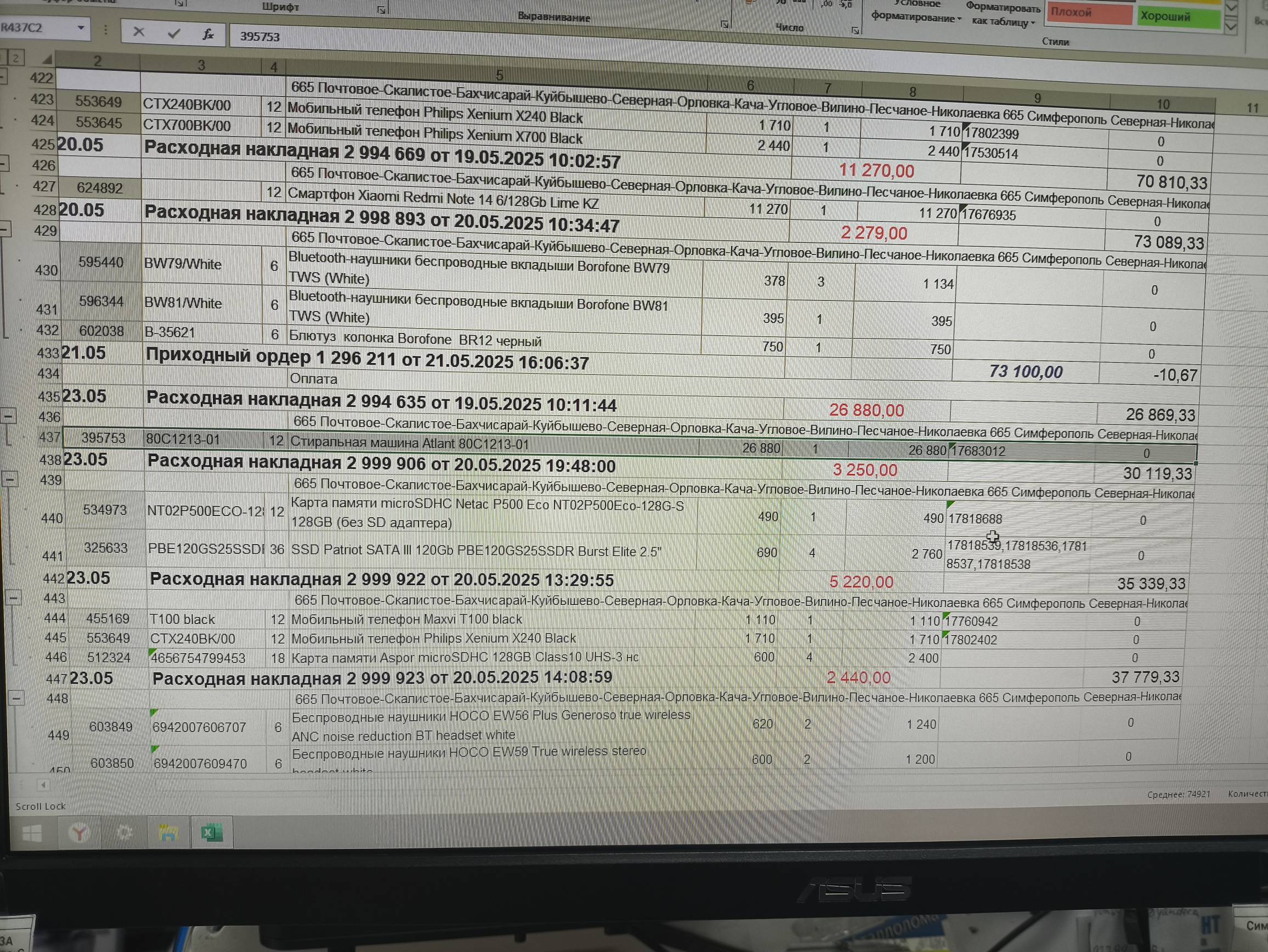Screen dimensions: 1268x952
Task: Open Excel from the taskbar
Action: [212, 832]
